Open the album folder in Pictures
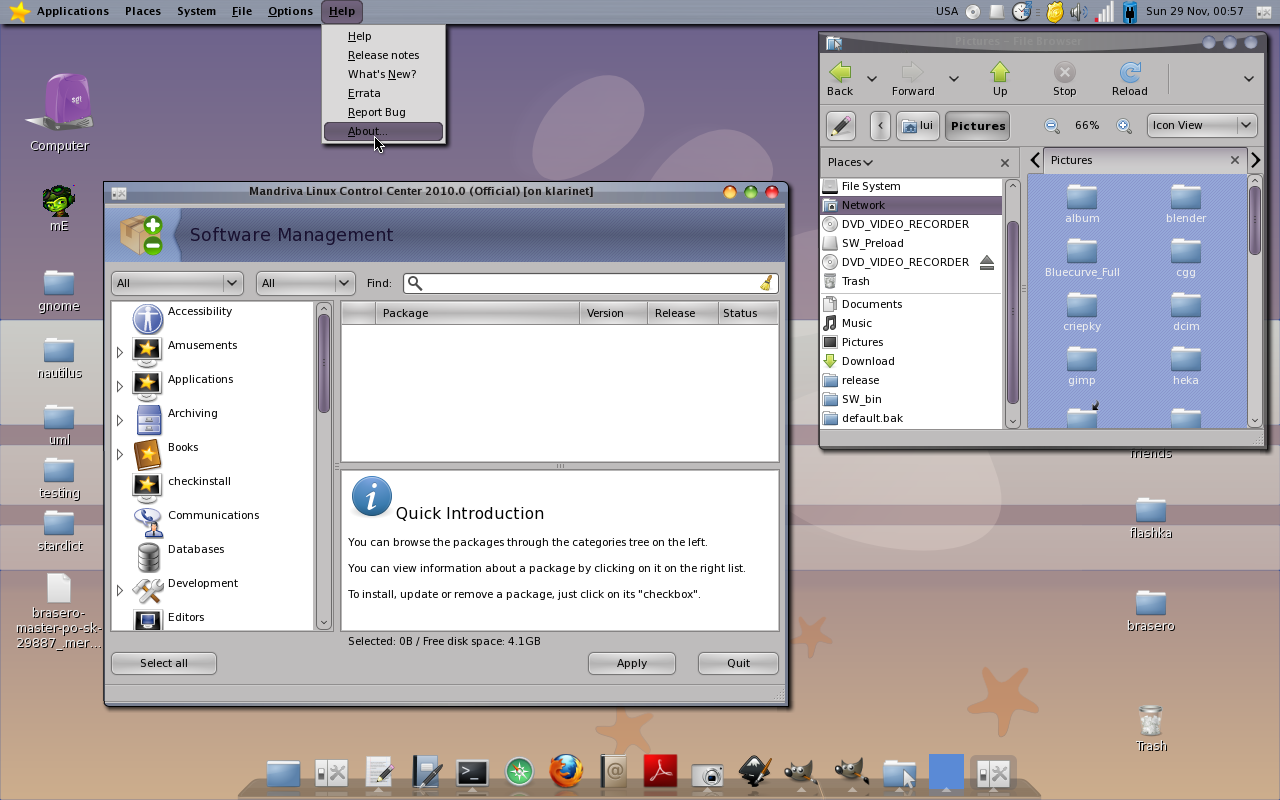1280x800 pixels. tap(1082, 203)
